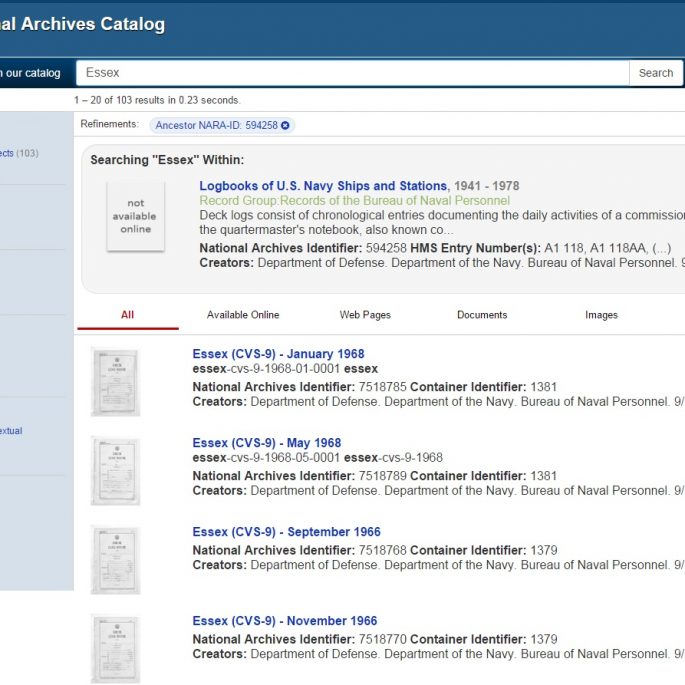Click the Search button
The width and height of the screenshot is (685, 685).
655,73
